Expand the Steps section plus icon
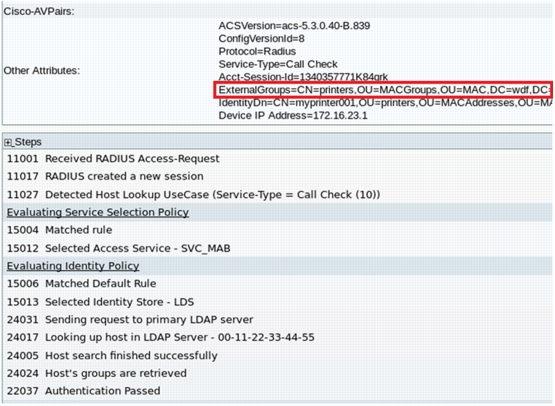The height and width of the screenshot is (406, 555). coord(8,142)
